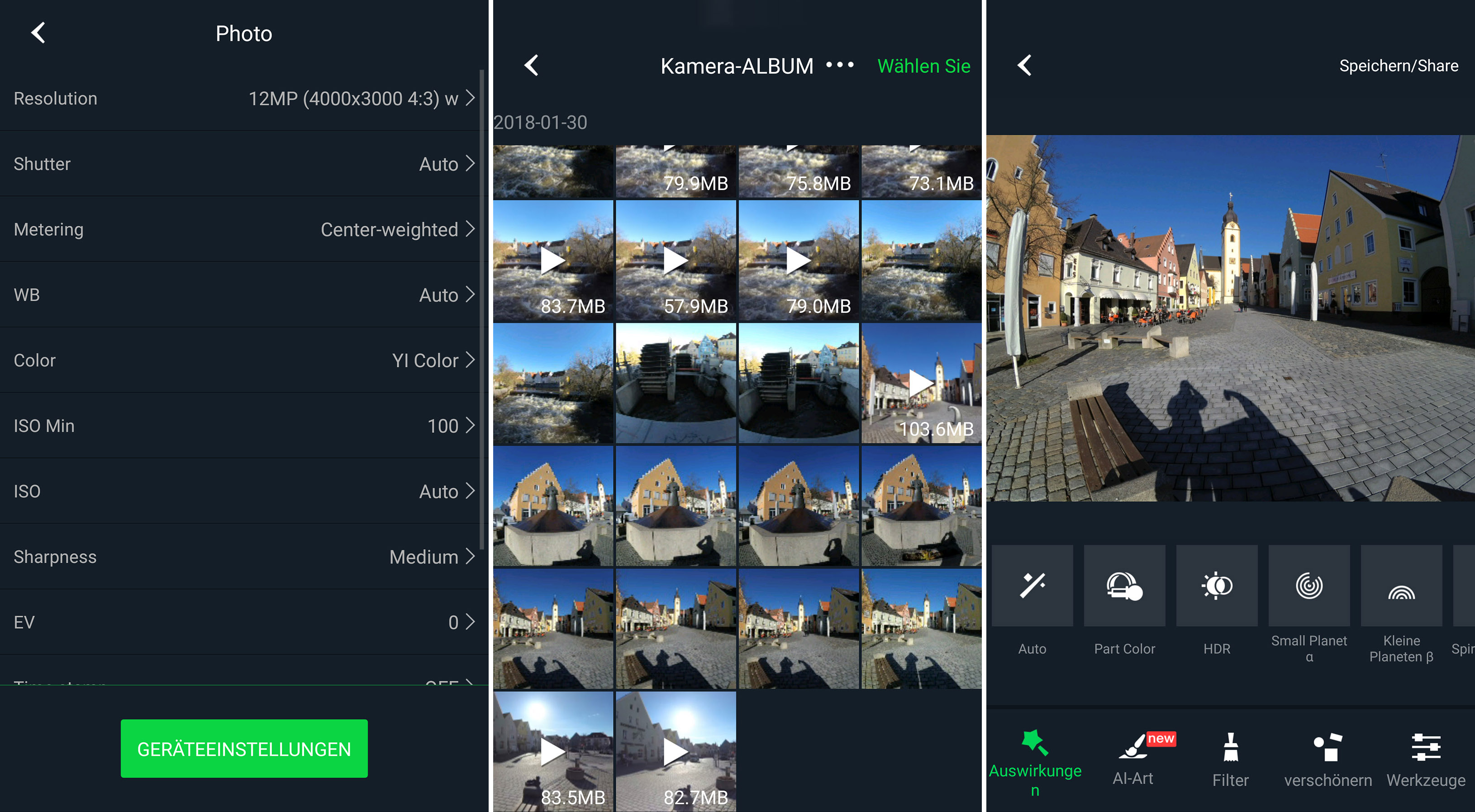The width and height of the screenshot is (1475, 812).
Task: Apply the HDR effect
Action: (1217, 586)
